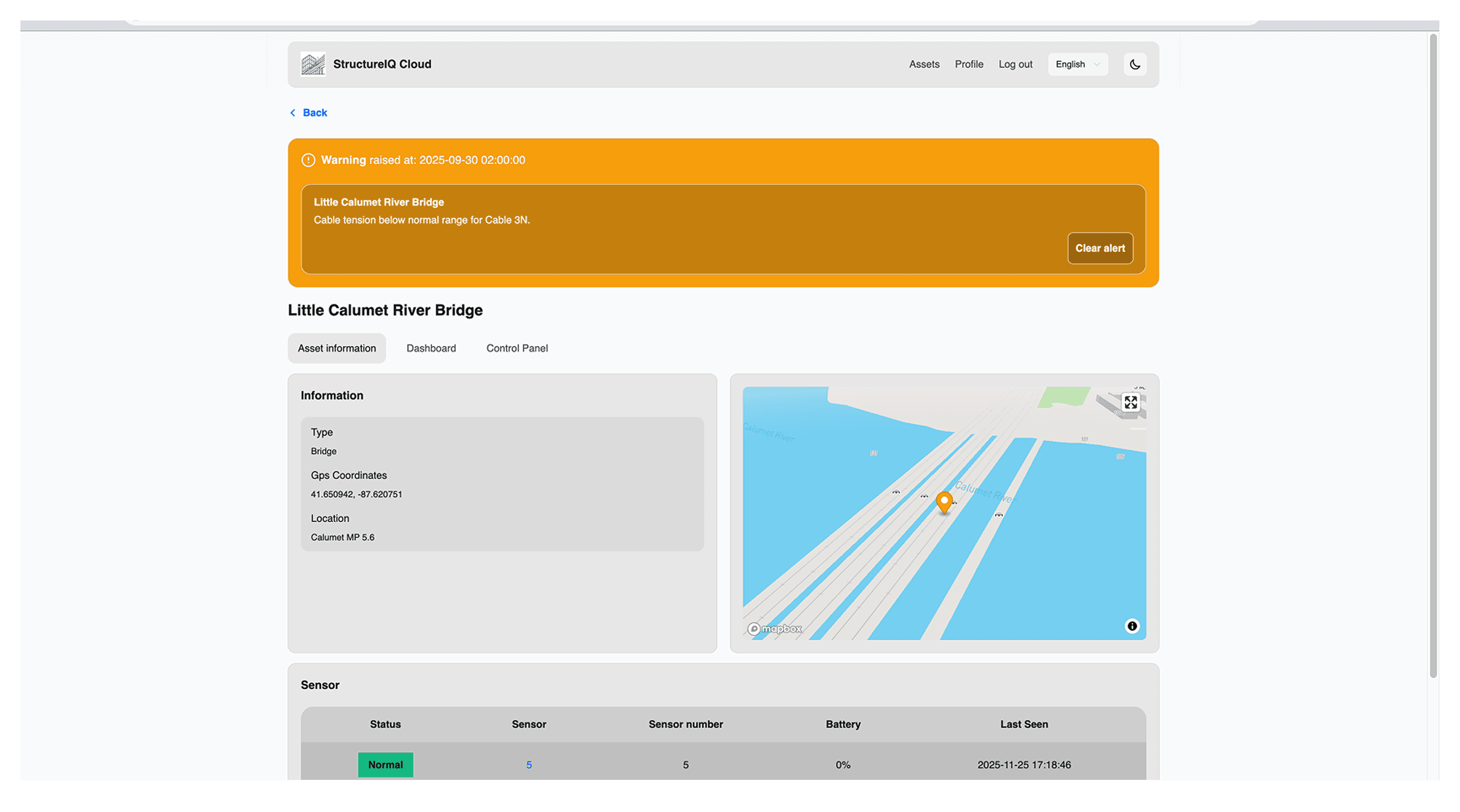Switch to the Control Panel tab
The image size is (1460, 812).
516,348
